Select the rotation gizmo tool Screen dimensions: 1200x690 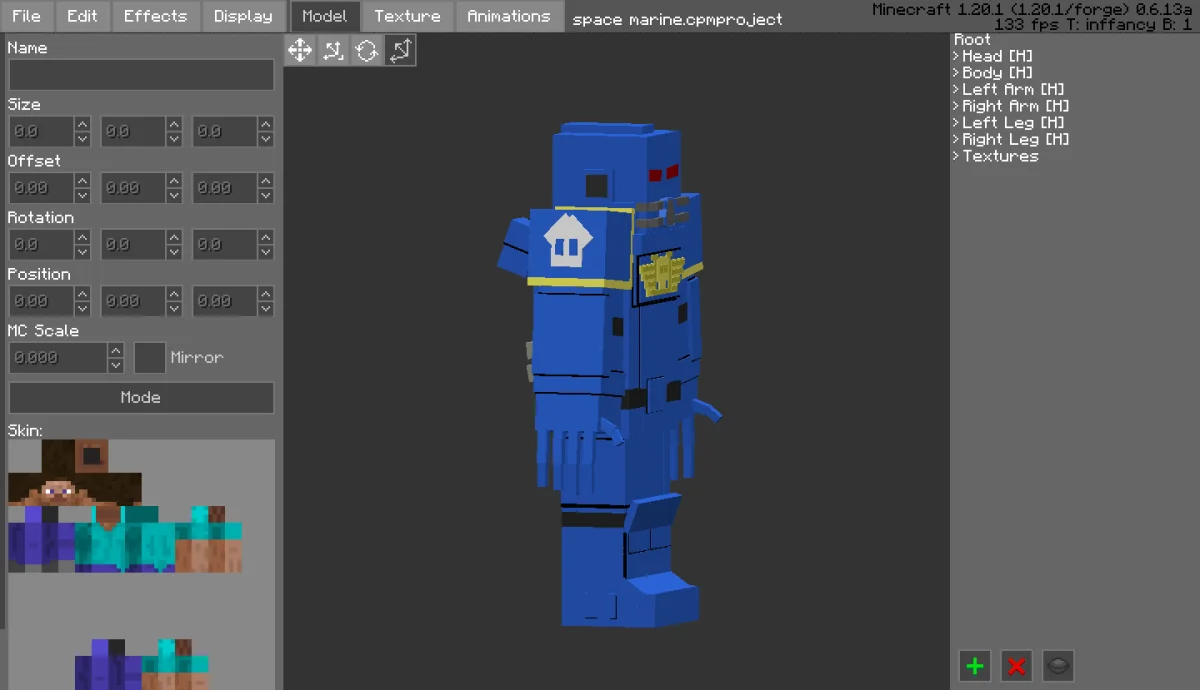366,50
